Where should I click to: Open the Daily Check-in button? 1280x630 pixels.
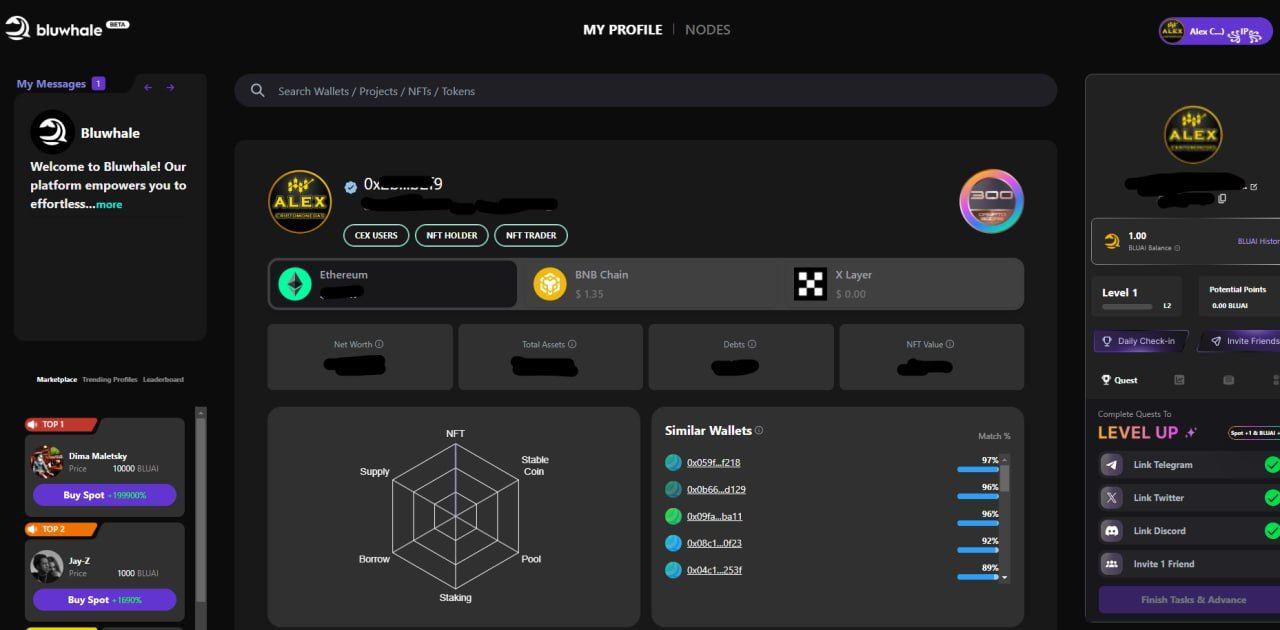[x=1141, y=341]
